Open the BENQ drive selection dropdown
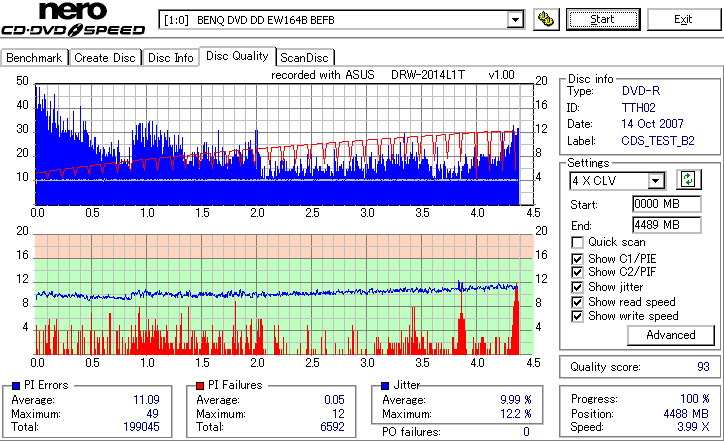The height and width of the screenshot is (441, 724). point(515,20)
